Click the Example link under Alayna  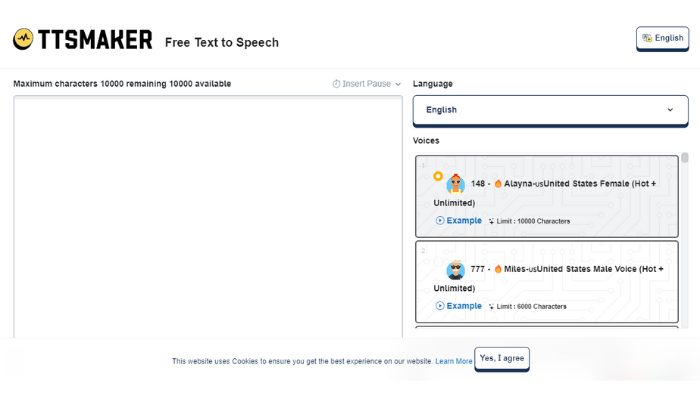(464, 221)
